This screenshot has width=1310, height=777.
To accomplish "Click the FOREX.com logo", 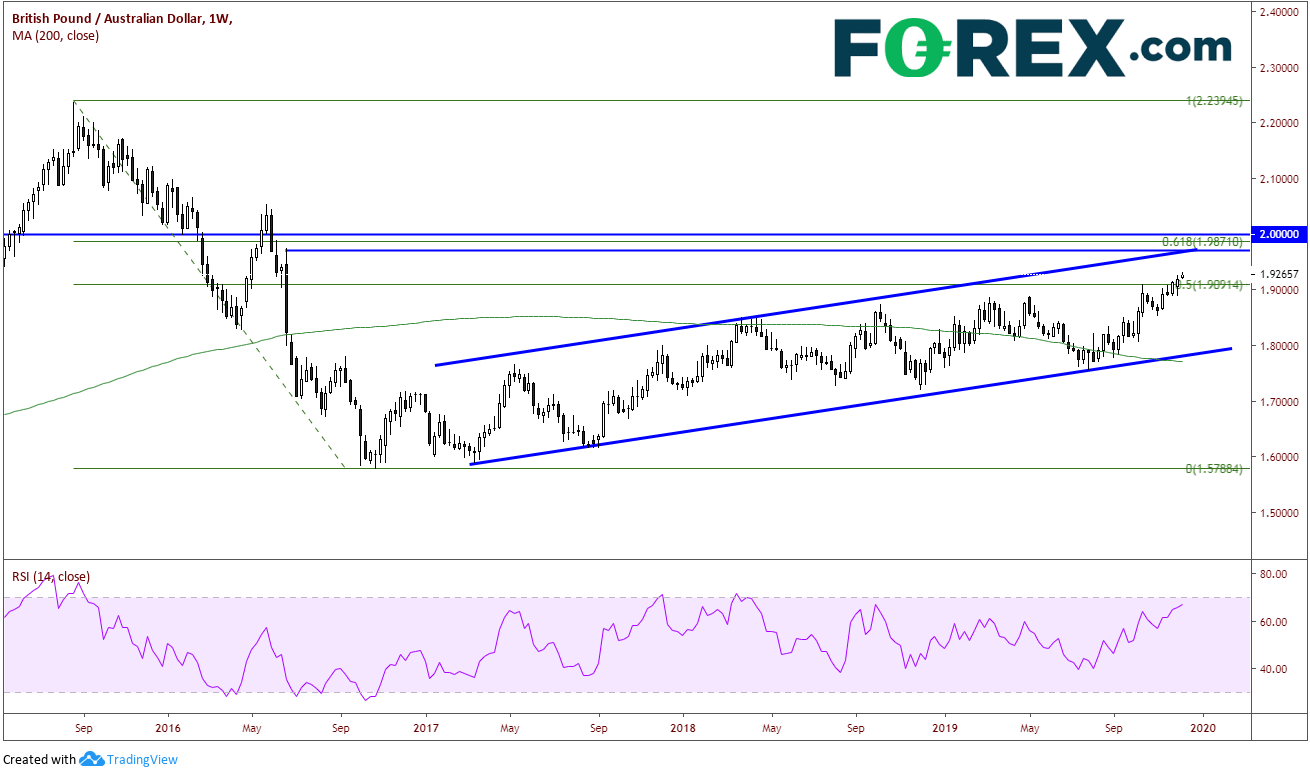I will [1033, 47].
